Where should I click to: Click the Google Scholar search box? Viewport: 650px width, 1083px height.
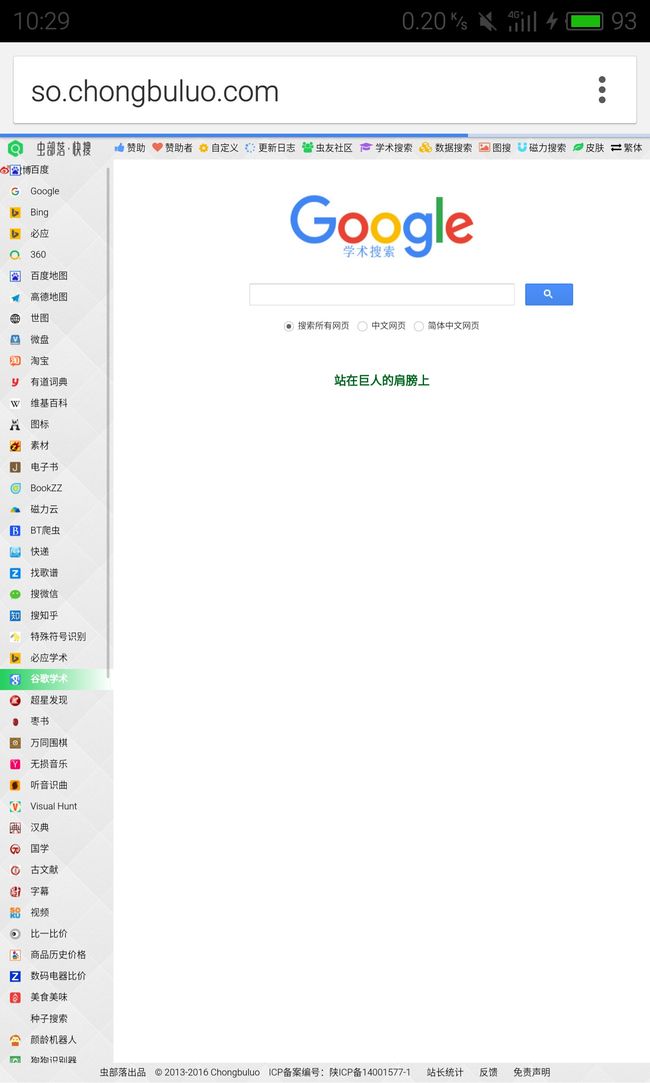pyautogui.click(x=382, y=294)
